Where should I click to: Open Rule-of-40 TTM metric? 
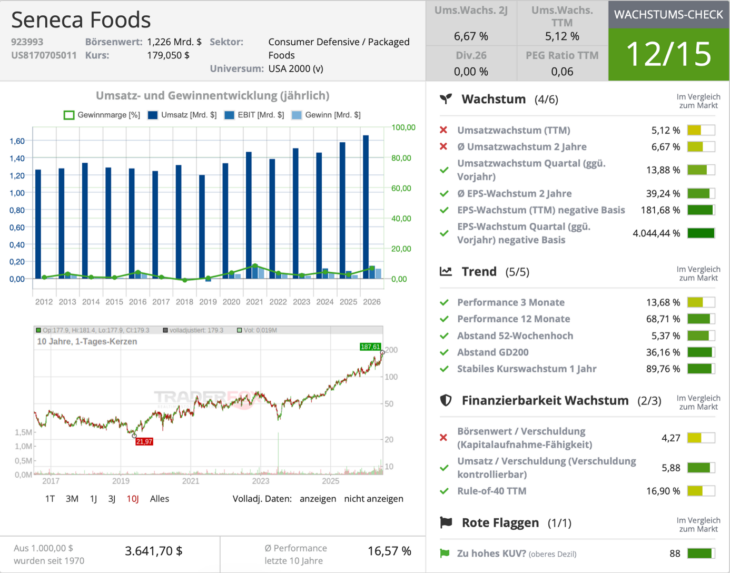(492, 491)
